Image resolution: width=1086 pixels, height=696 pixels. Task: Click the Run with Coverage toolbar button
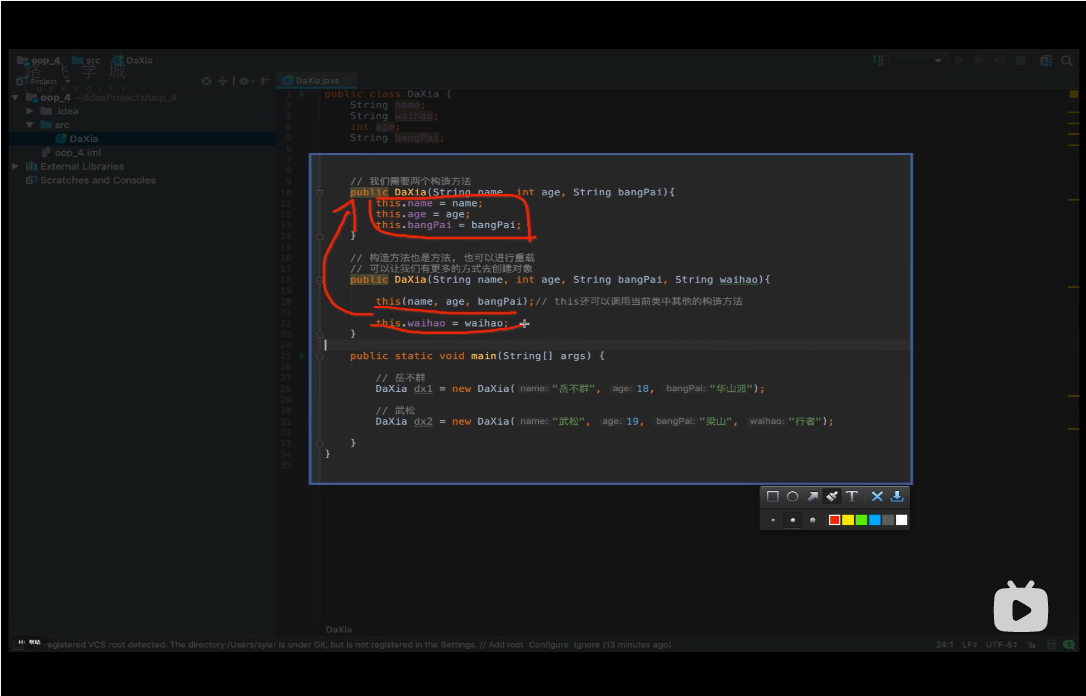tap(1000, 61)
